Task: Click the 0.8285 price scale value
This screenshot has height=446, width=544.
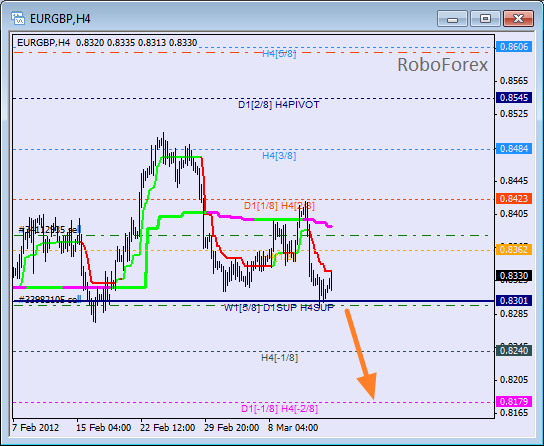Action: click(514, 314)
